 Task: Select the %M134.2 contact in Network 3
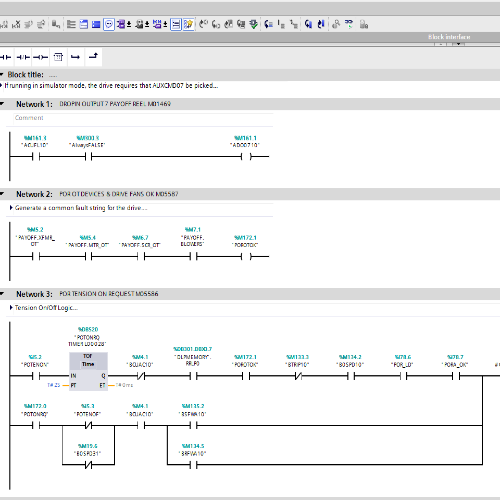[350, 376]
